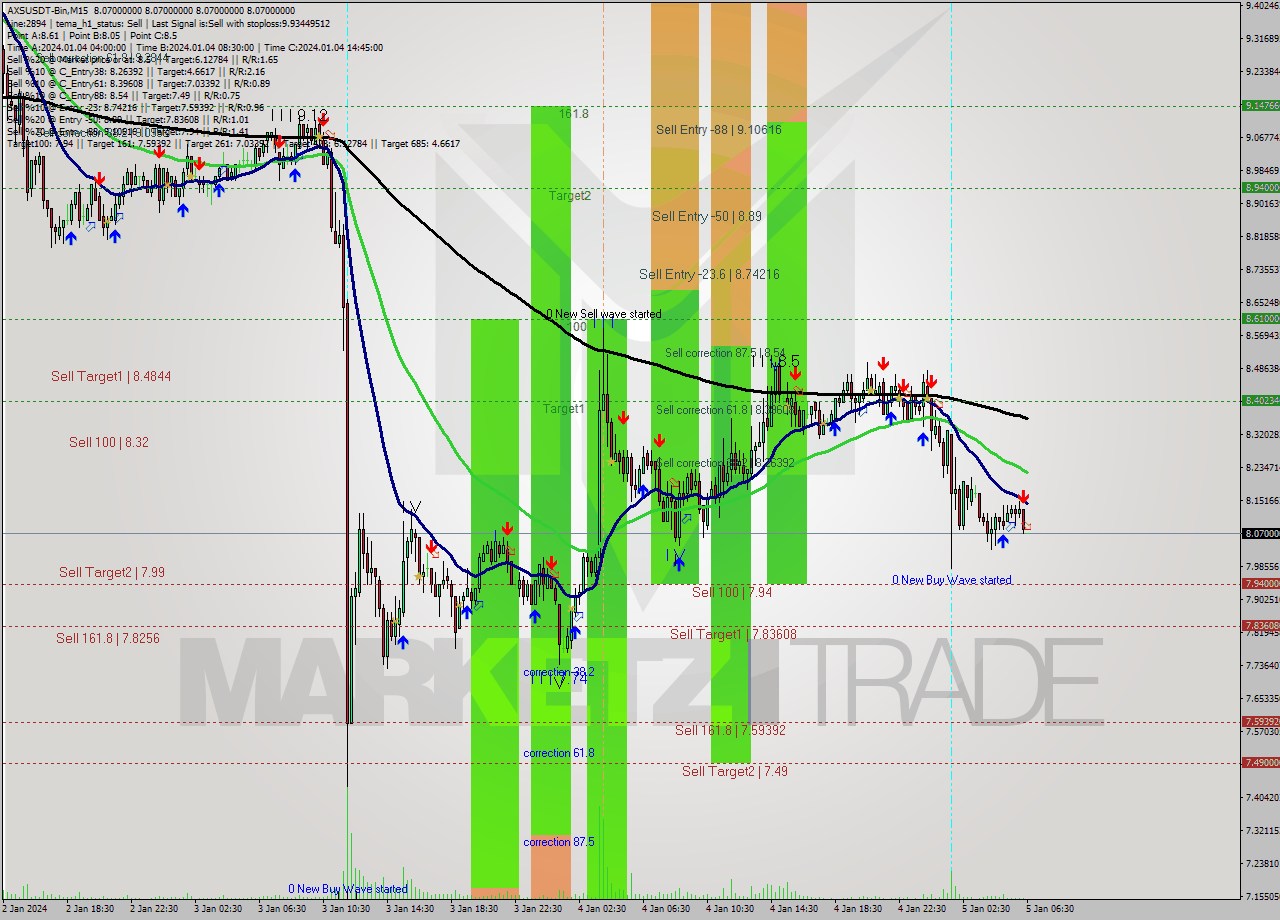
Task: Click the '4 Jan 02:30' time-axis label
Action: click(601, 909)
